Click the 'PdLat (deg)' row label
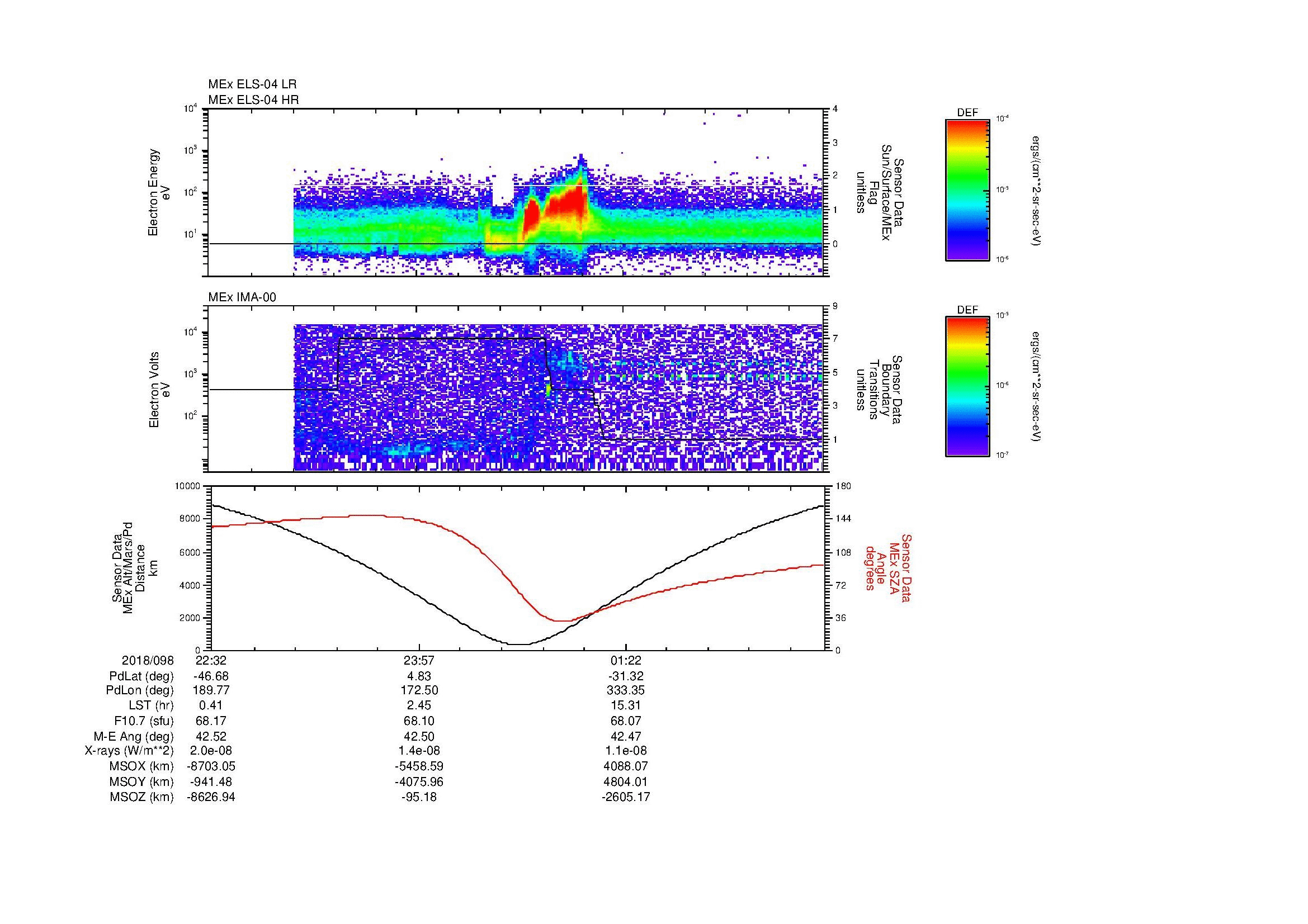This screenshot has height=924, width=1308. [x=141, y=676]
